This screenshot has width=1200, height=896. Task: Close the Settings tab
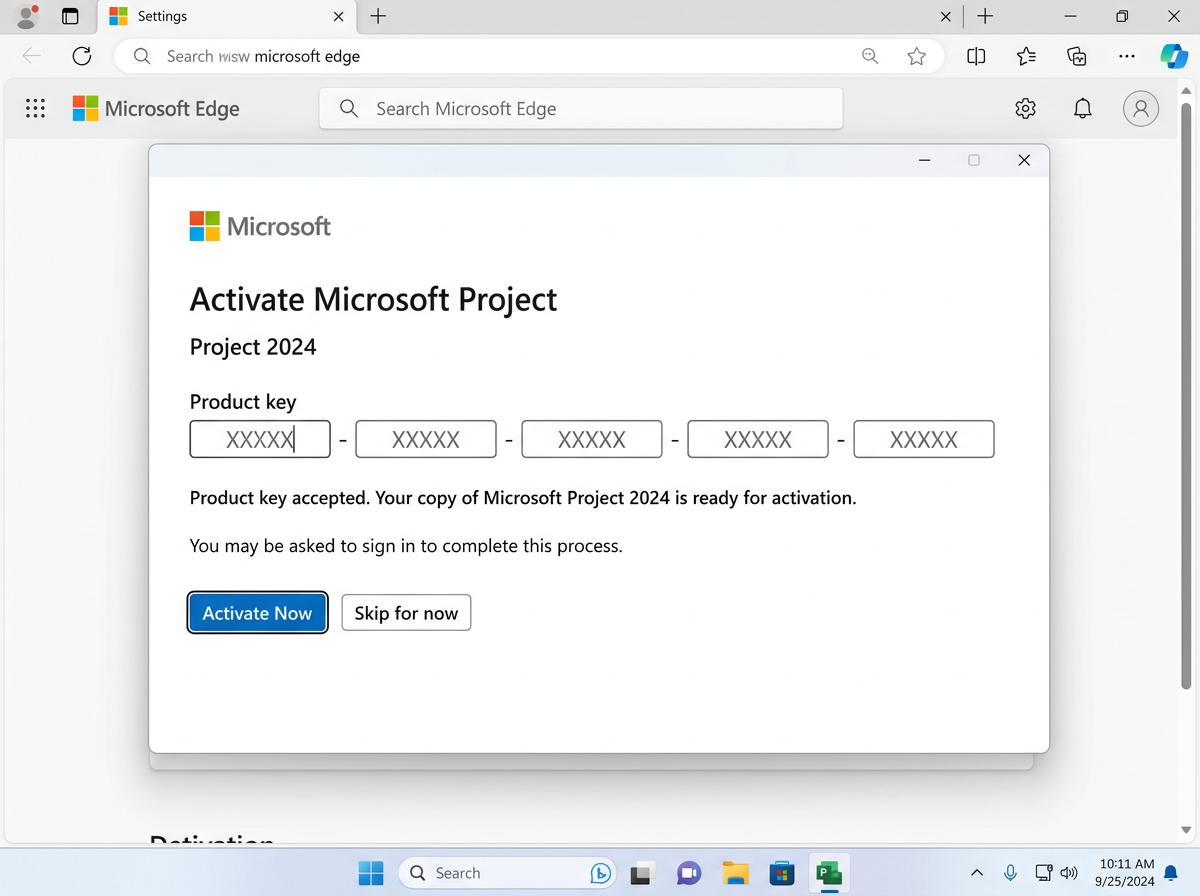pos(338,16)
